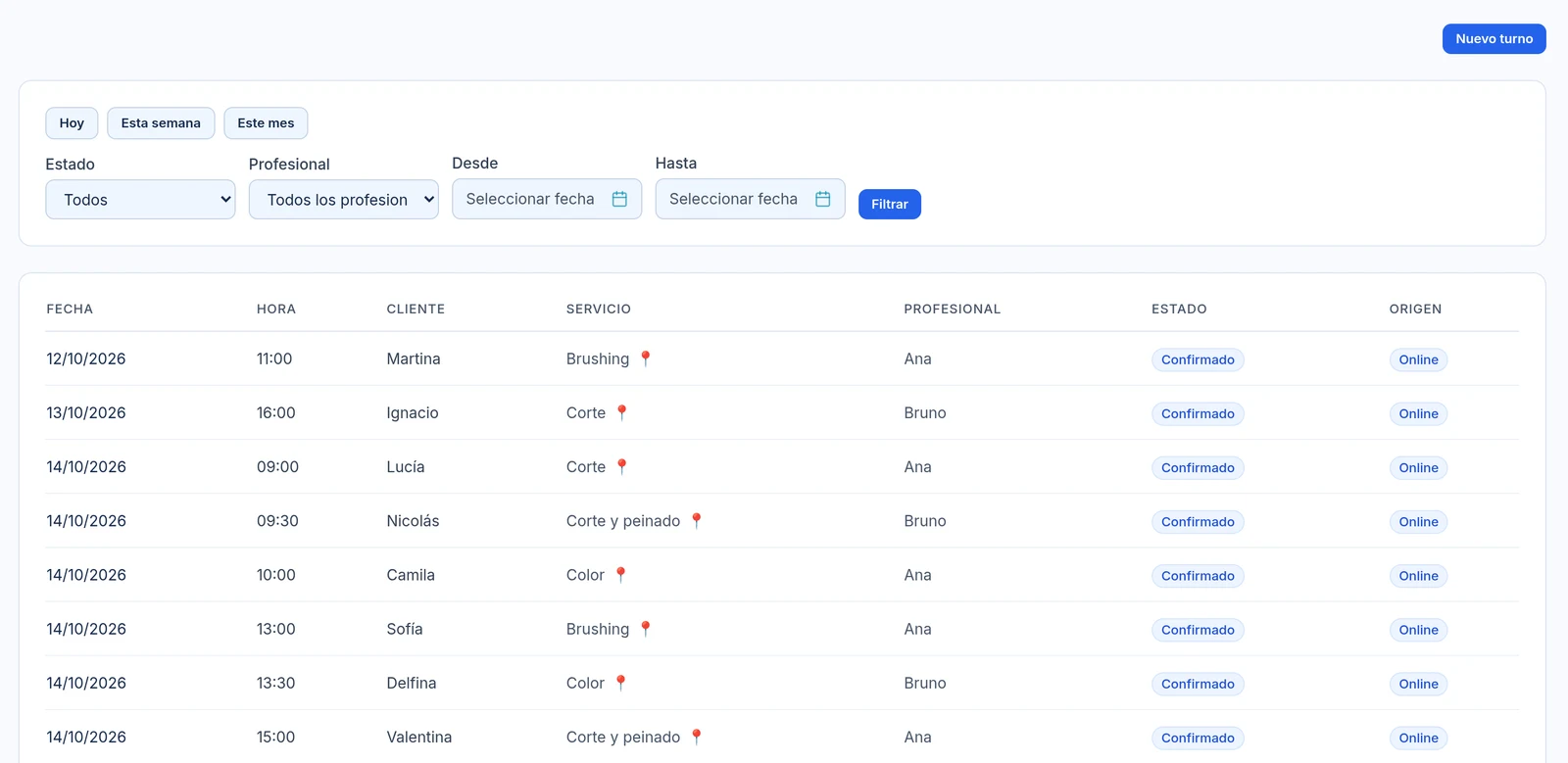Focus the Desde date input field
1568x763 pixels.
pyautogui.click(x=547, y=199)
